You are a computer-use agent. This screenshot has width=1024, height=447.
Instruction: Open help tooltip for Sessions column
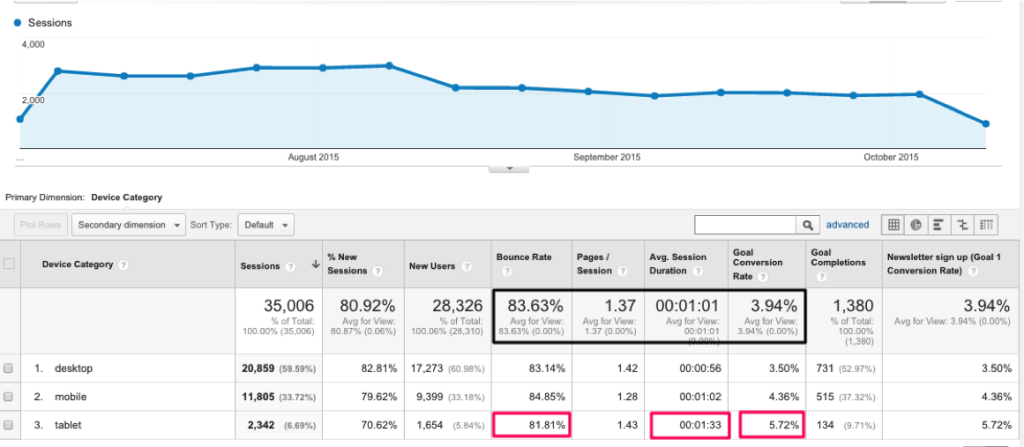tap(292, 266)
